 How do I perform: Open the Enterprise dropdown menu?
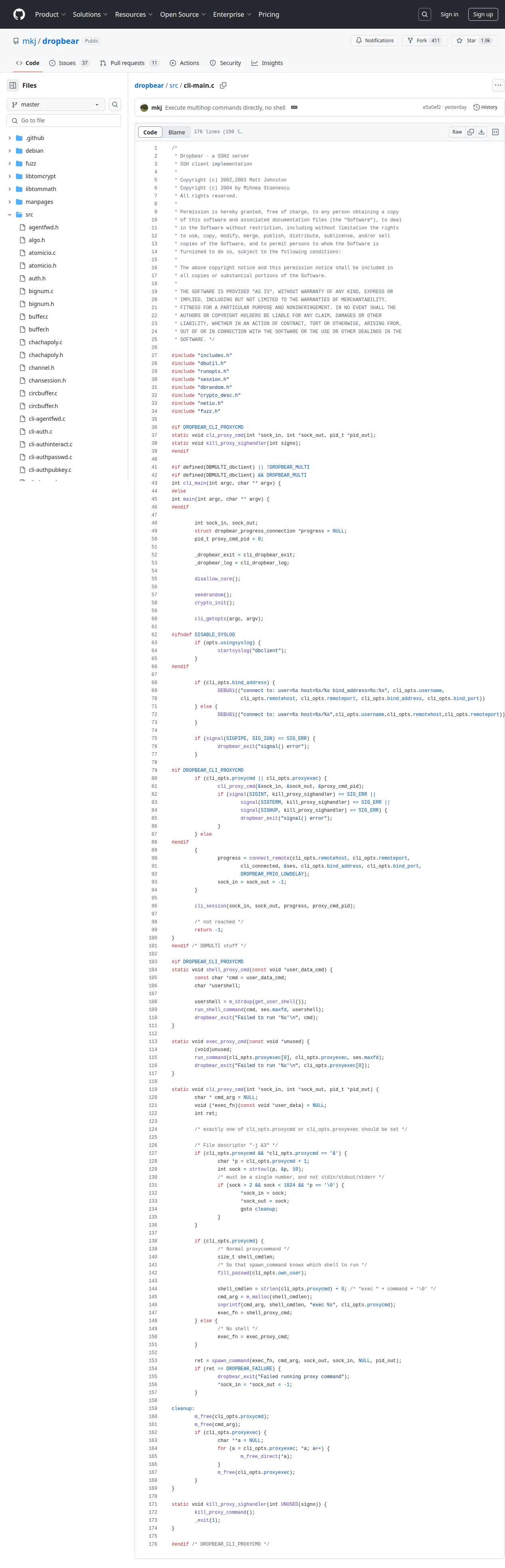pyautogui.click(x=232, y=15)
